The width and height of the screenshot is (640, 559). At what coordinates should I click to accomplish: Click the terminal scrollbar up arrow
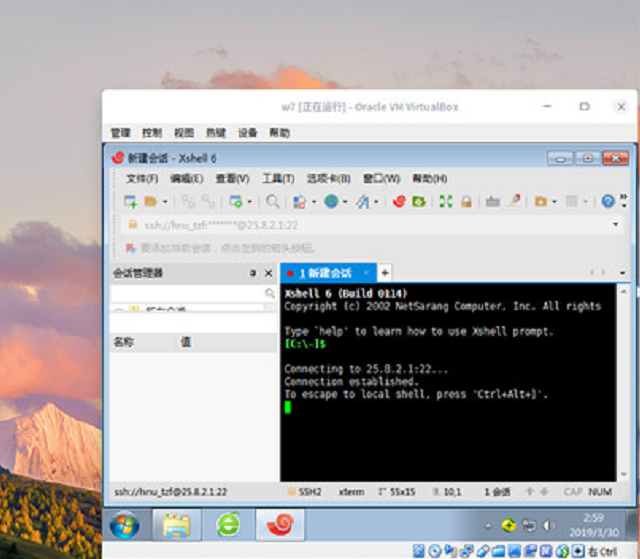[x=623, y=291]
